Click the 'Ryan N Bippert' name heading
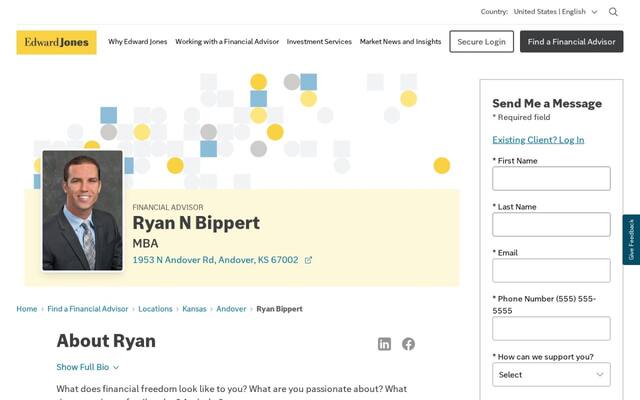640x400 pixels. [196, 223]
